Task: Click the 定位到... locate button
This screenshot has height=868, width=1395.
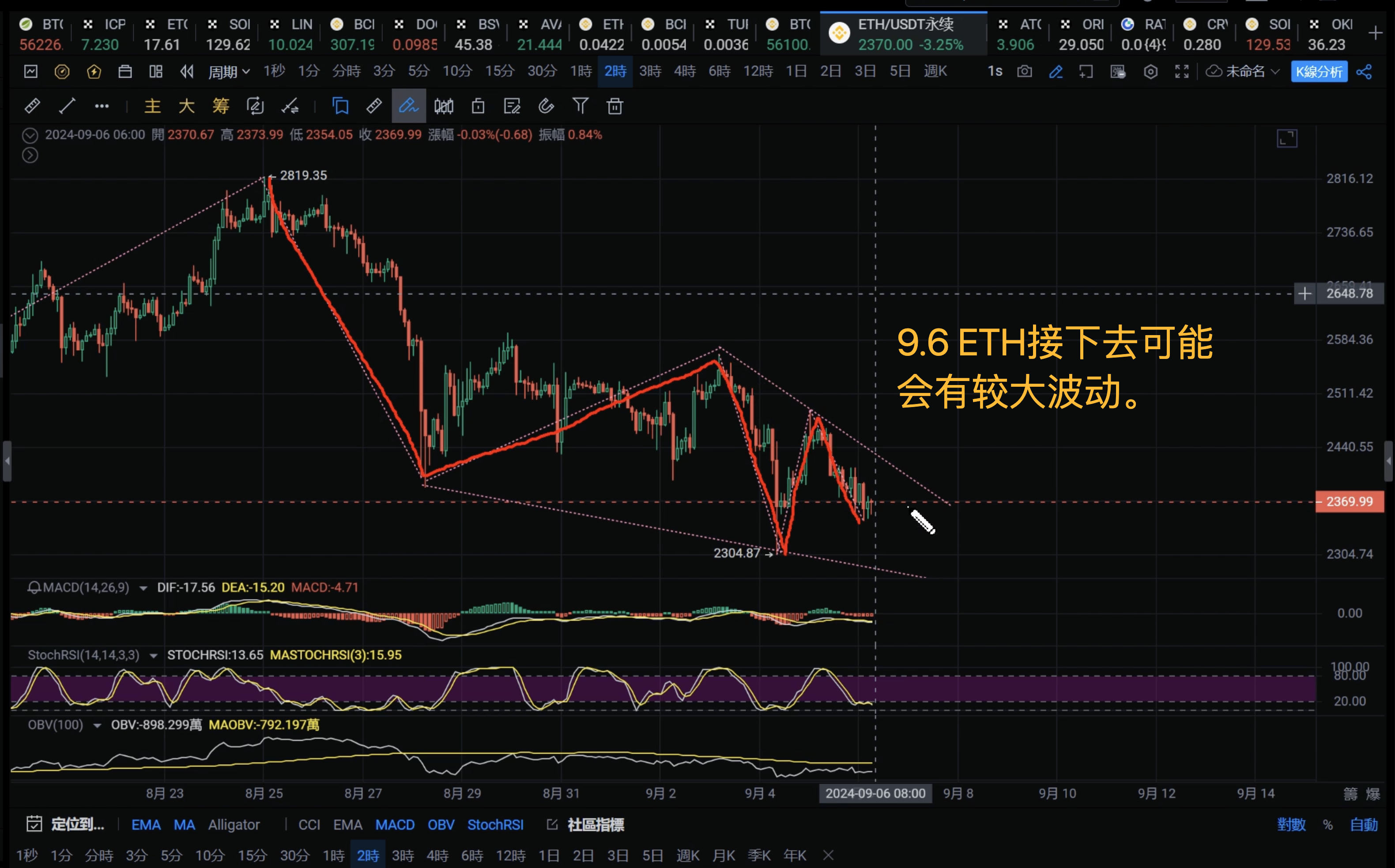Action: [x=77, y=824]
